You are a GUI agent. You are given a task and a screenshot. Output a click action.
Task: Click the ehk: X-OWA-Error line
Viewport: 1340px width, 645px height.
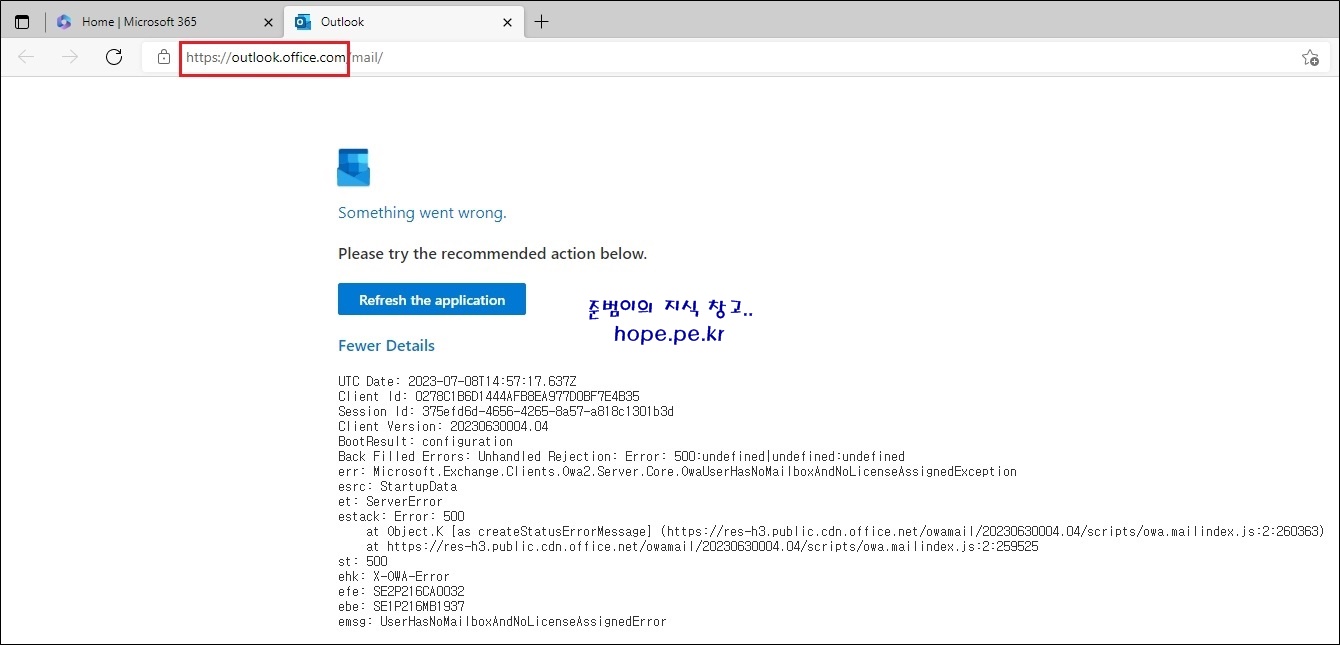tap(394, 576)
